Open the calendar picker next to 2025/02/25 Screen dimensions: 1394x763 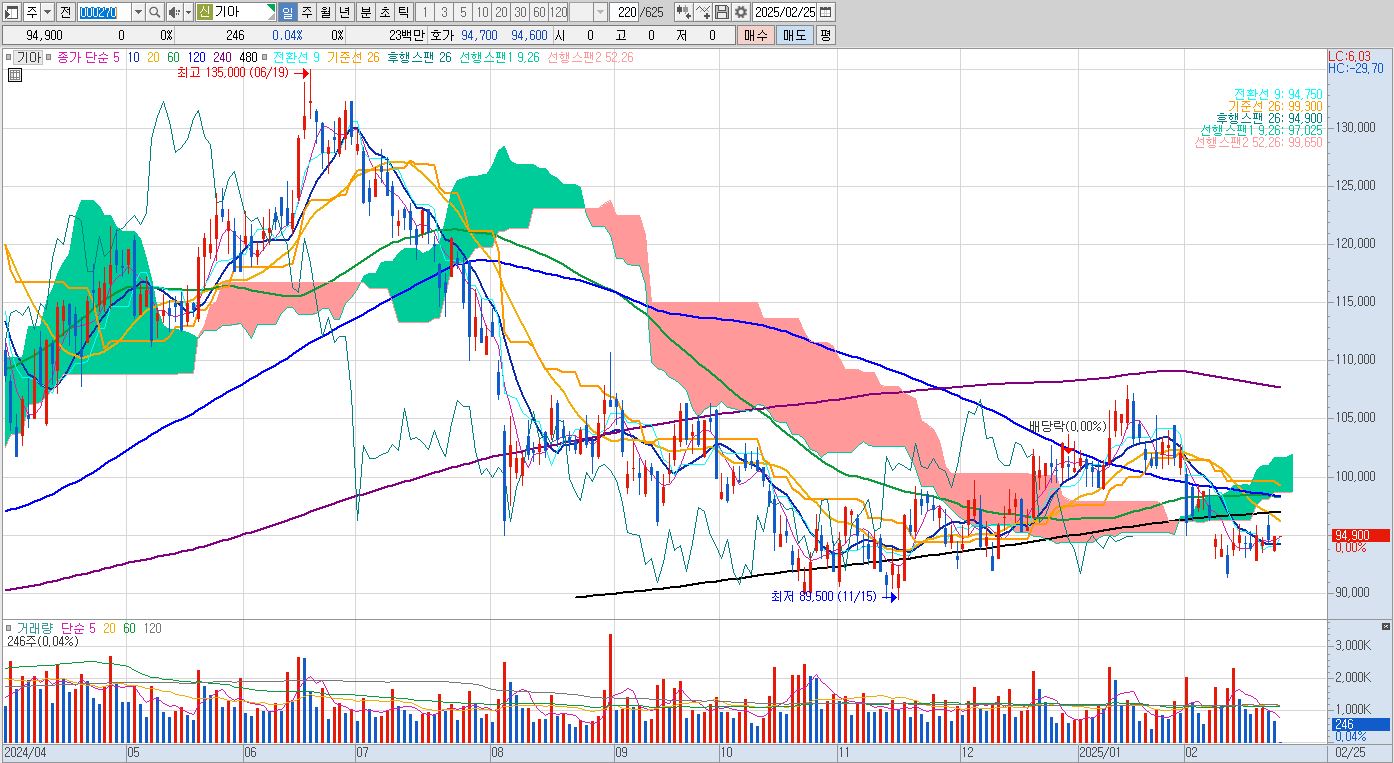coord(825,12)
